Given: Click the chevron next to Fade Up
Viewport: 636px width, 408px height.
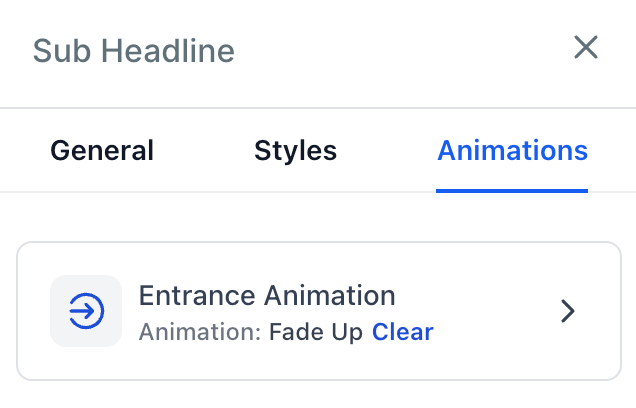Looking at the screenshot, I should pyautogui.click(x=568, y=311).
